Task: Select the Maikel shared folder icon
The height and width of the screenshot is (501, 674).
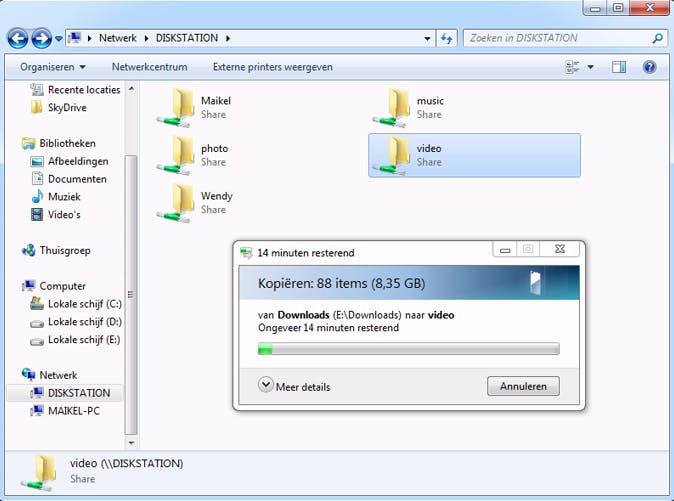Action: click(176, 107)
